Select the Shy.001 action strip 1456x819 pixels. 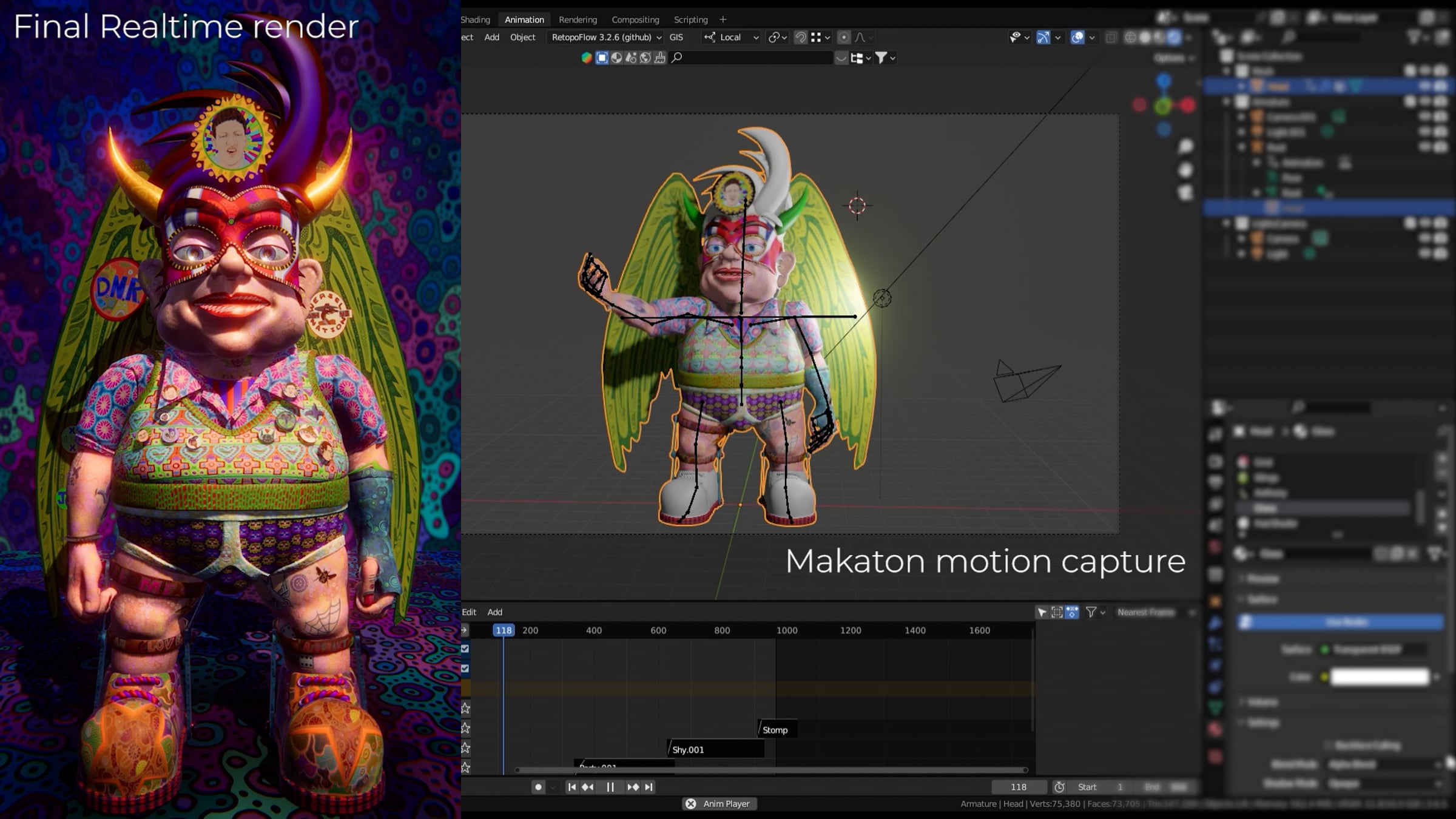[x=715, y=750]
